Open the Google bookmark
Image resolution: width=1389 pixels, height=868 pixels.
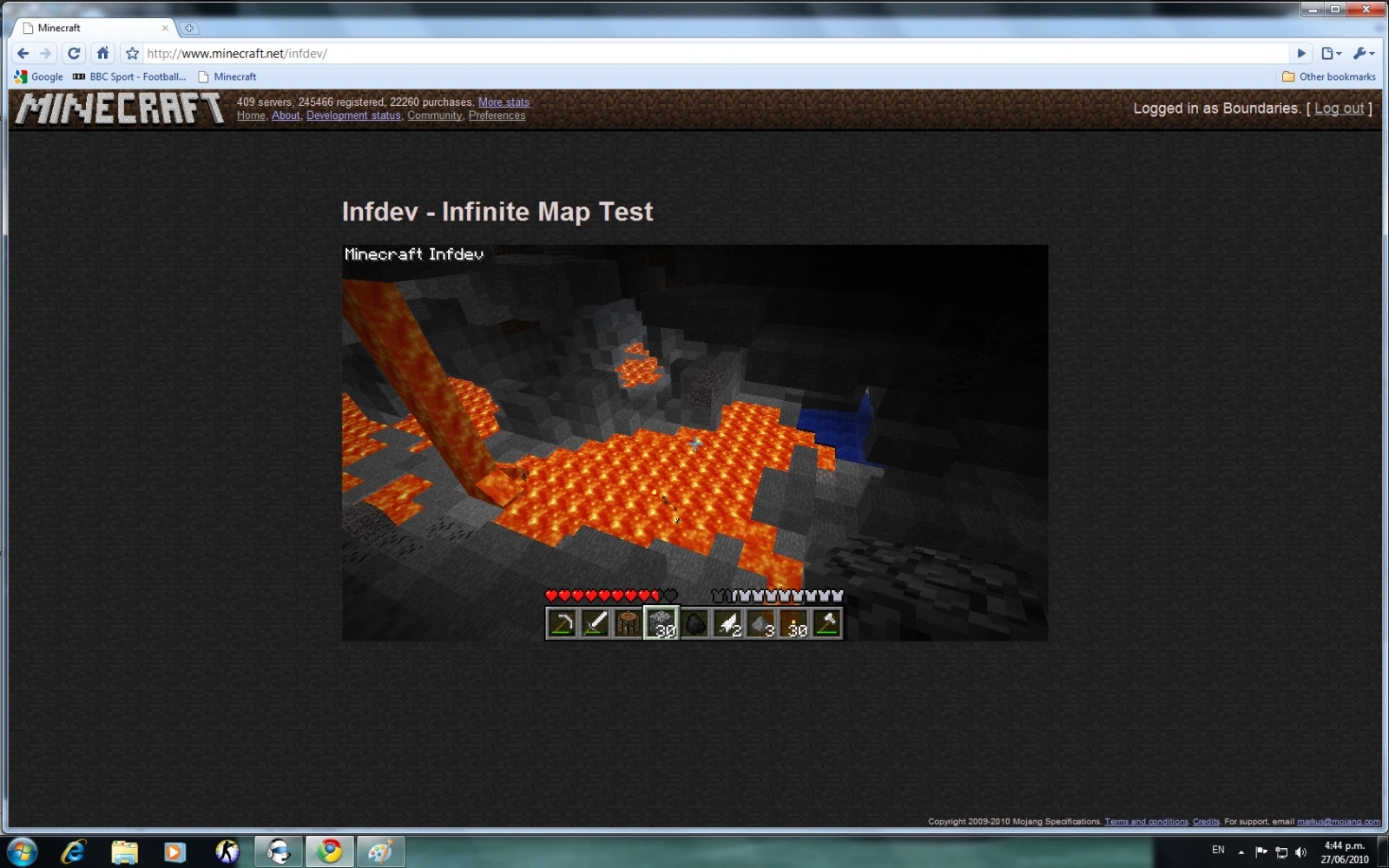(x=39, y=76)
